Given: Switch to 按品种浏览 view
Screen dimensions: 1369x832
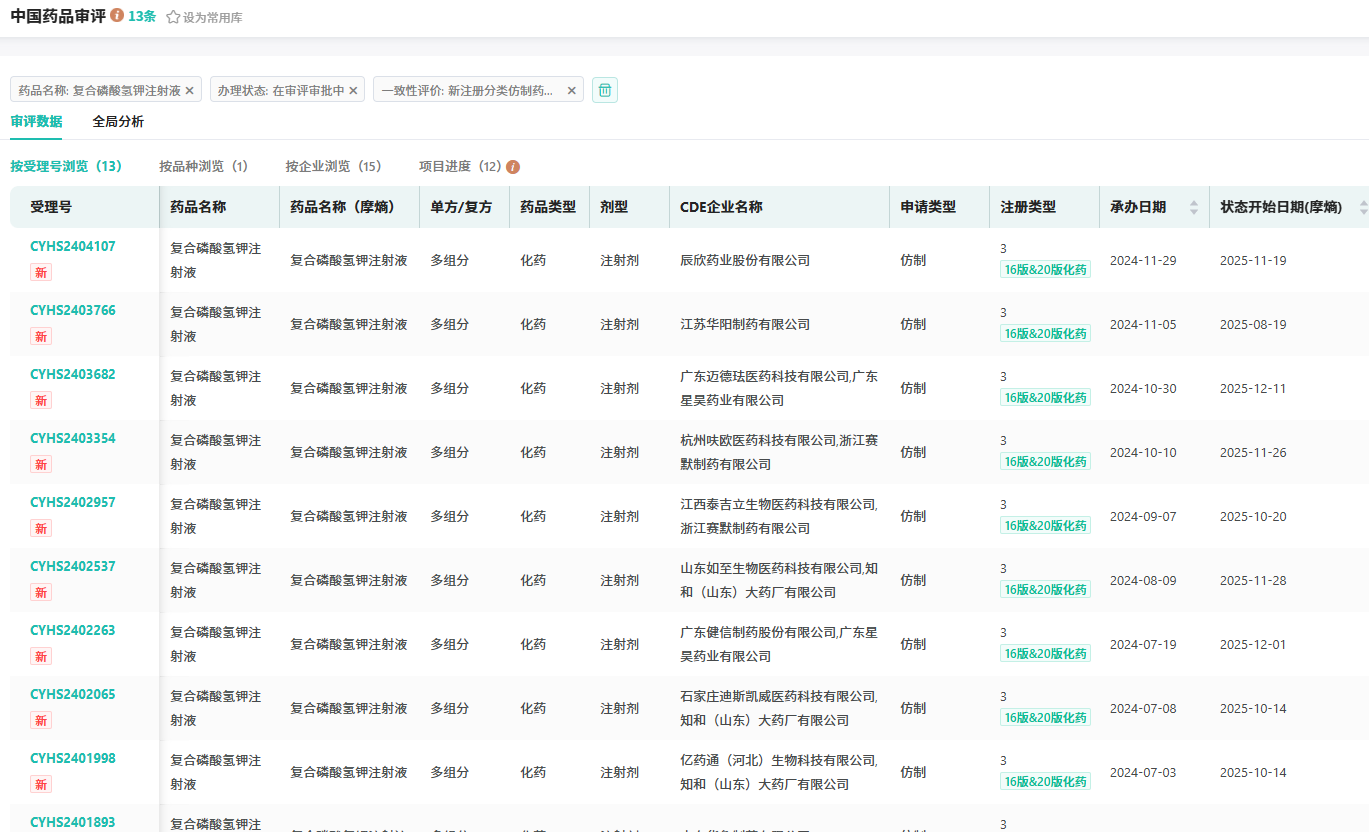Looking at the screenshot, I should 203,166.
